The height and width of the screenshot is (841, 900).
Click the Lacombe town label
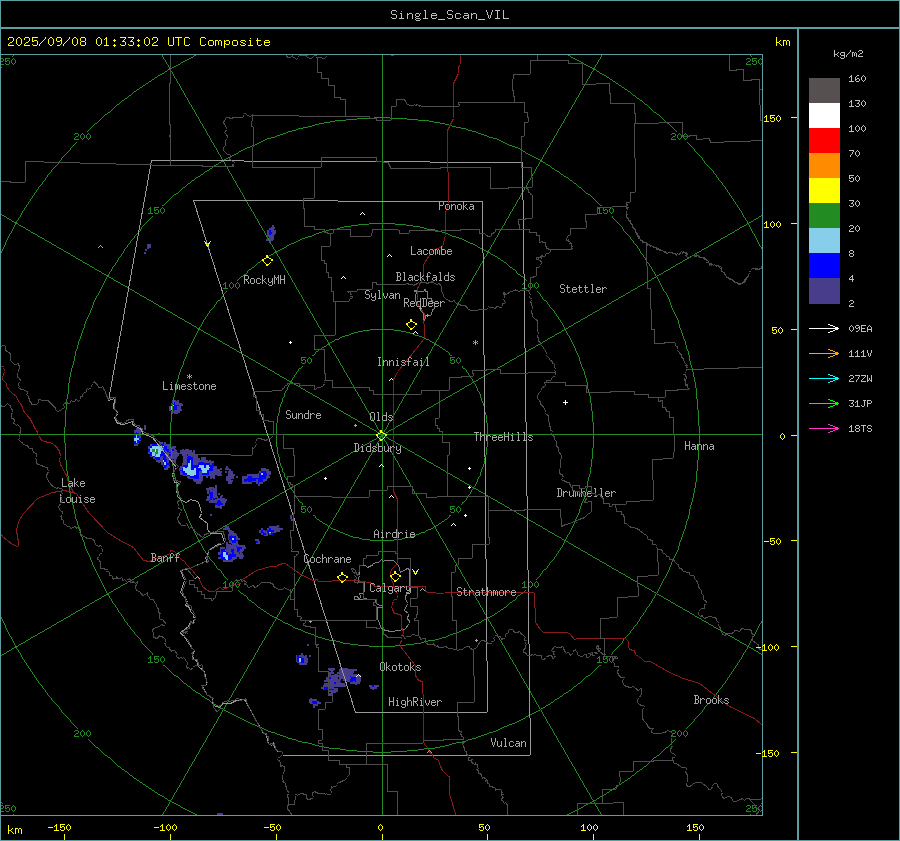(431, 251)
